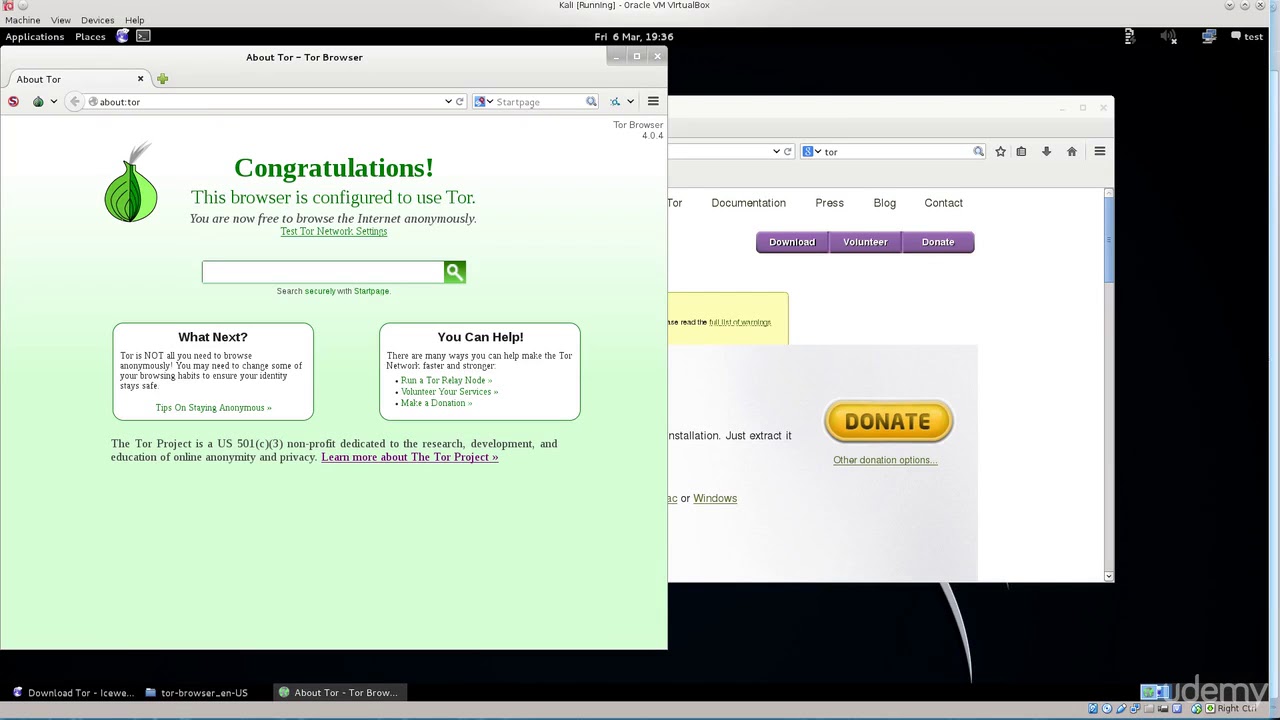Open the Torbutton onion icon menu
1280x720 pixels.
click(38, 101)
